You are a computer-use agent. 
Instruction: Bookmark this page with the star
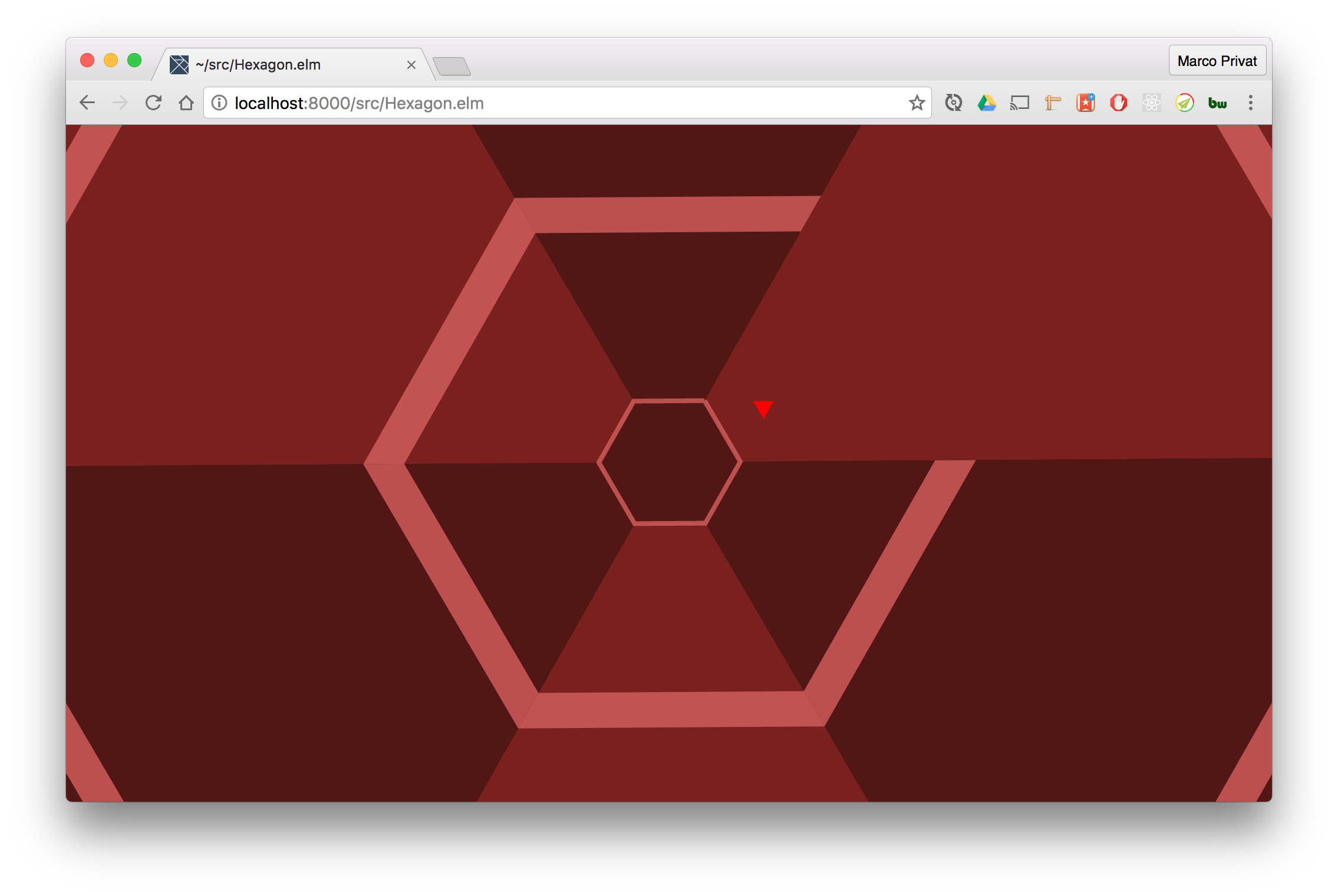(x=917, y=103)
